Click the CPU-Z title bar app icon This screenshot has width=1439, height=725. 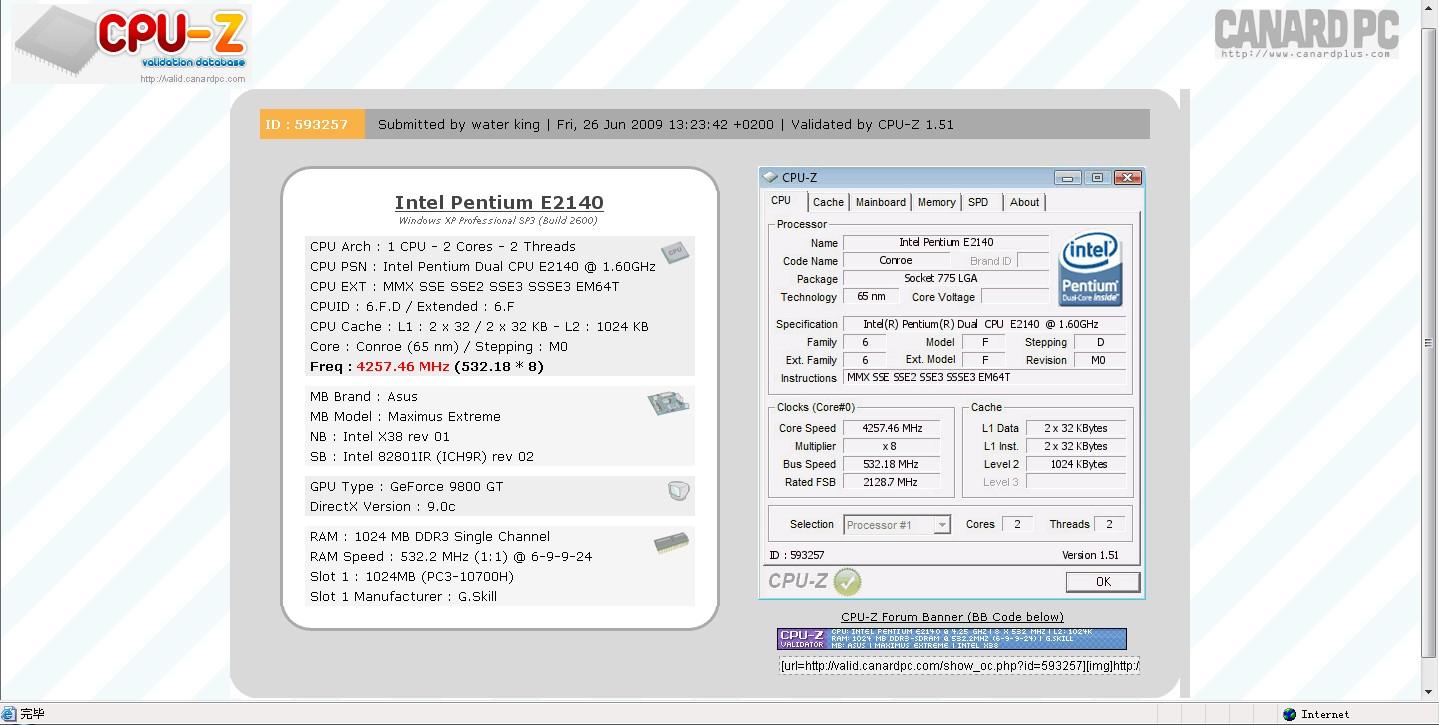pos(769,177)
